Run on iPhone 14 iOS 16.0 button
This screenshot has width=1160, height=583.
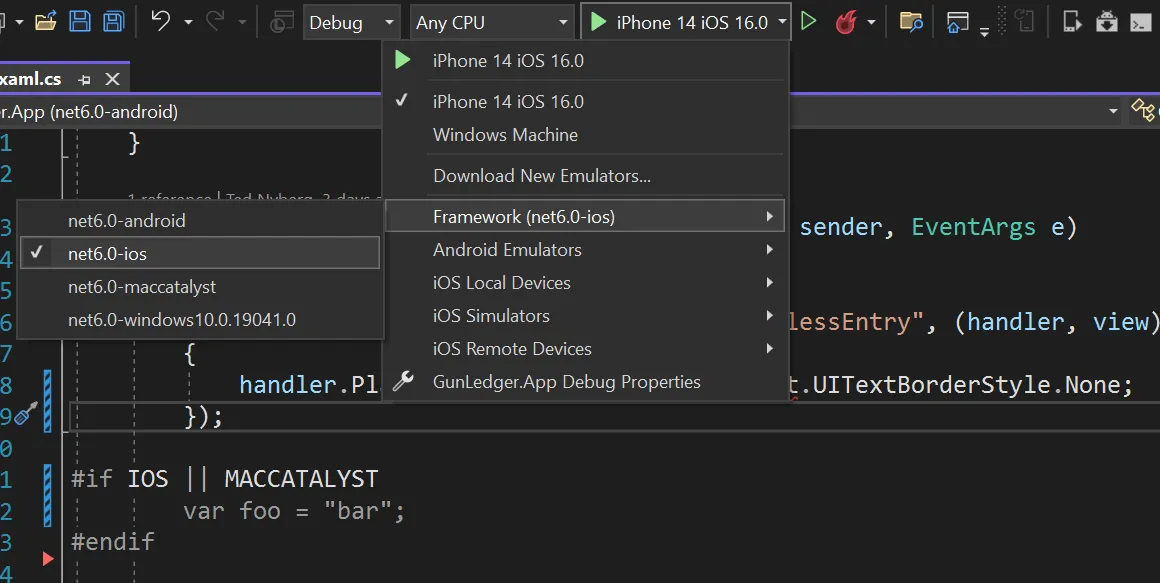pos(680,22)
